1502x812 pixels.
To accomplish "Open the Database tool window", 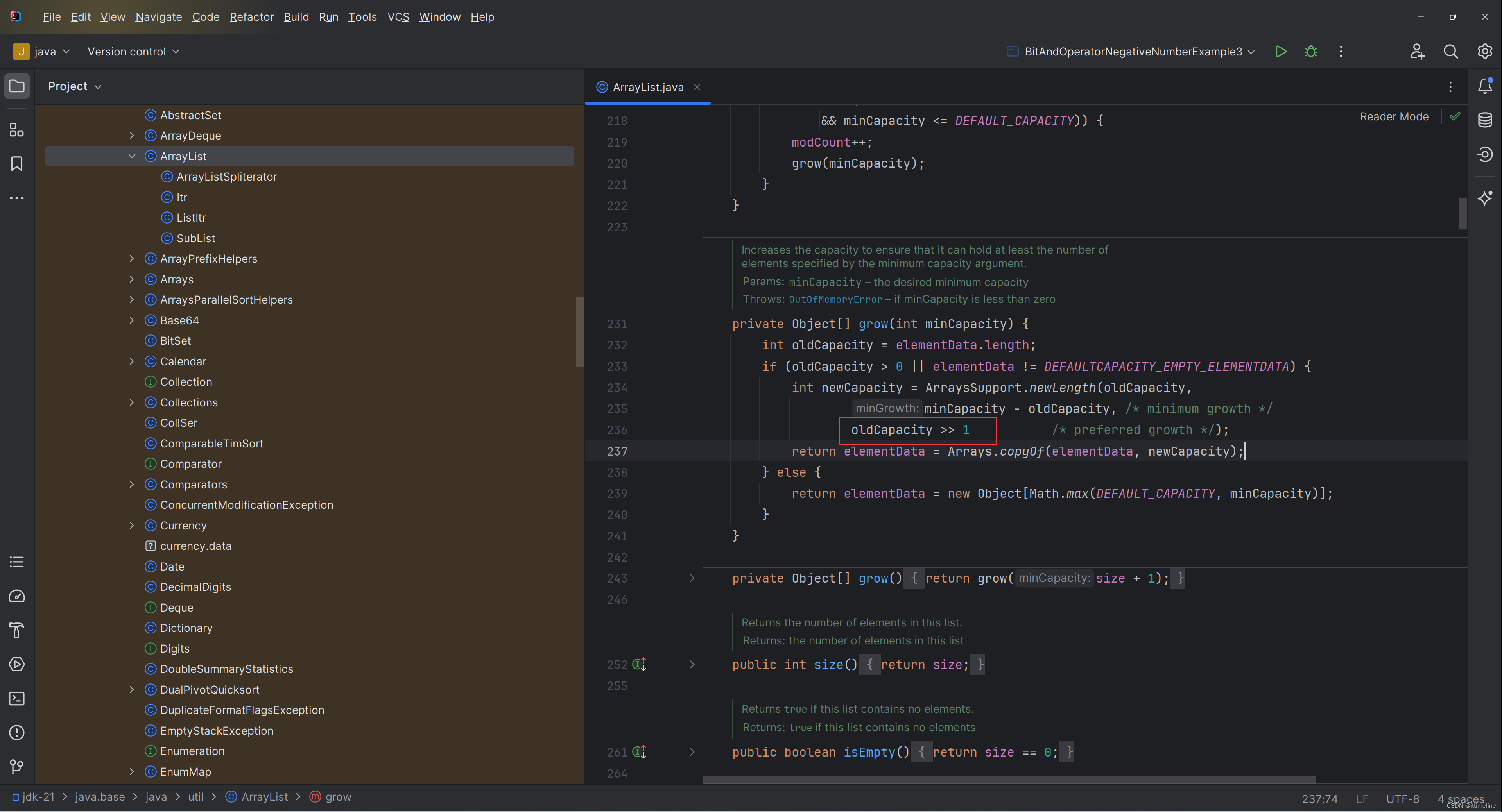I will pyautogui.click(x=1485, y=120).
